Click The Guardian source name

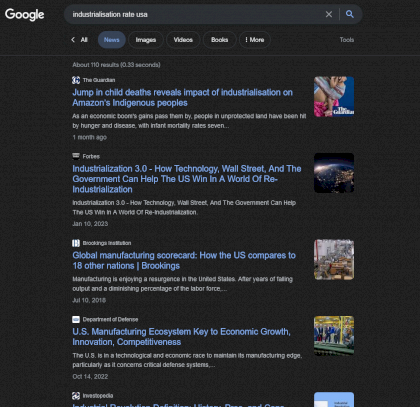[x=99, y=80]
